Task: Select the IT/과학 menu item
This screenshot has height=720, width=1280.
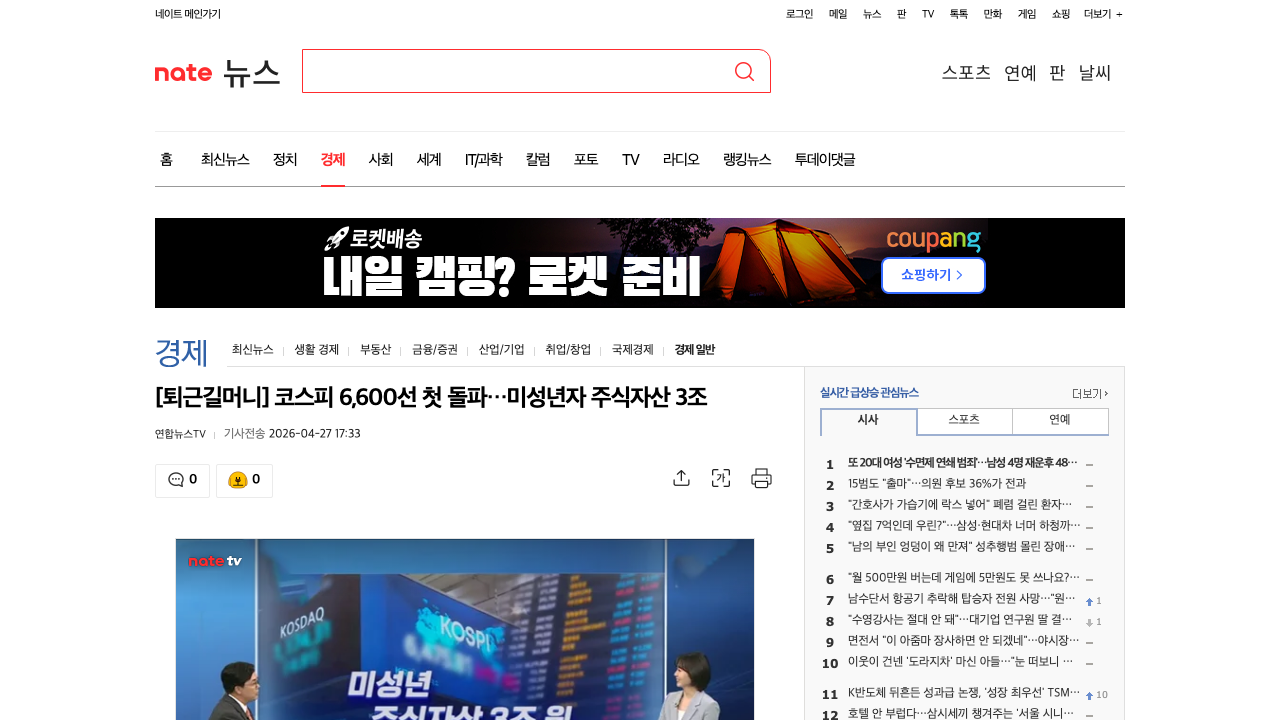Action: click(x=484, y=159)
